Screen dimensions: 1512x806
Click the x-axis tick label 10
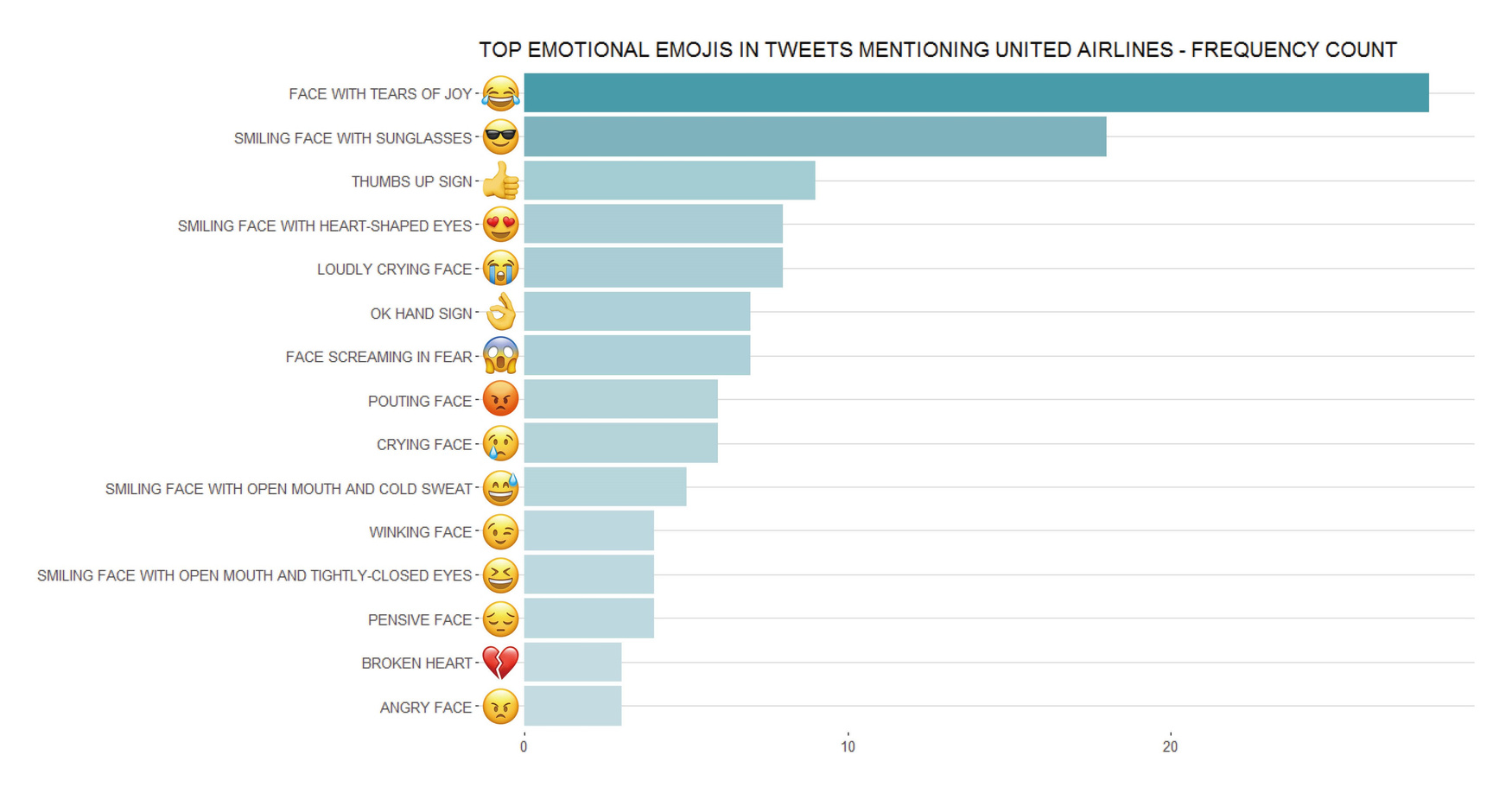point(848,747)
